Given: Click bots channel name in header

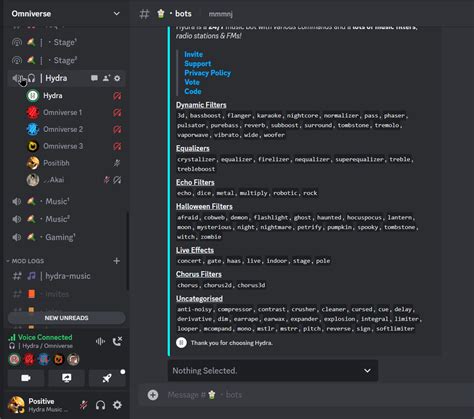Looking at the screenshot, I should tap(183, 14).
